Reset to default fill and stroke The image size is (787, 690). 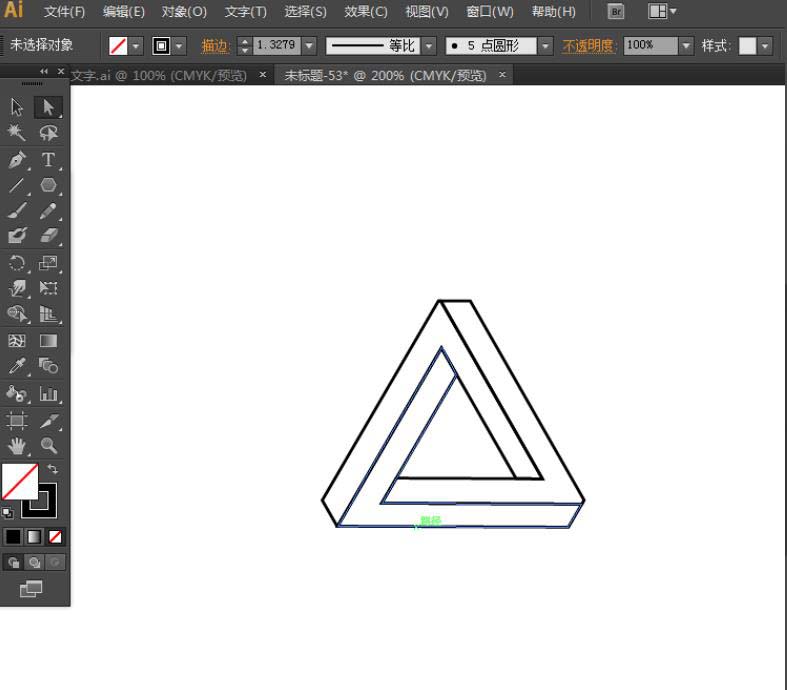8,513
